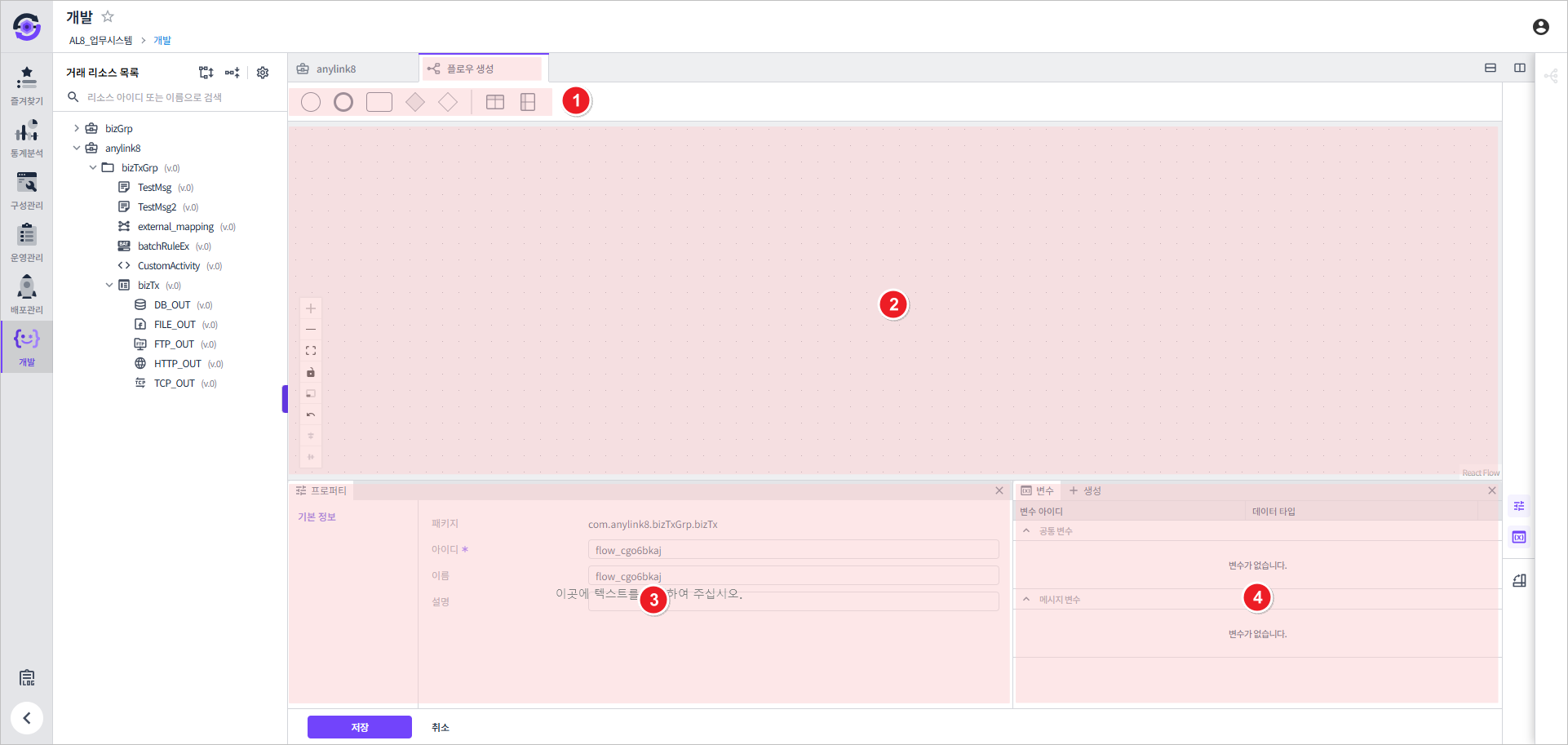Viewport: 1568px width, 745px height.
Task: Click the 설명 input field
Action: pos(793,602)
